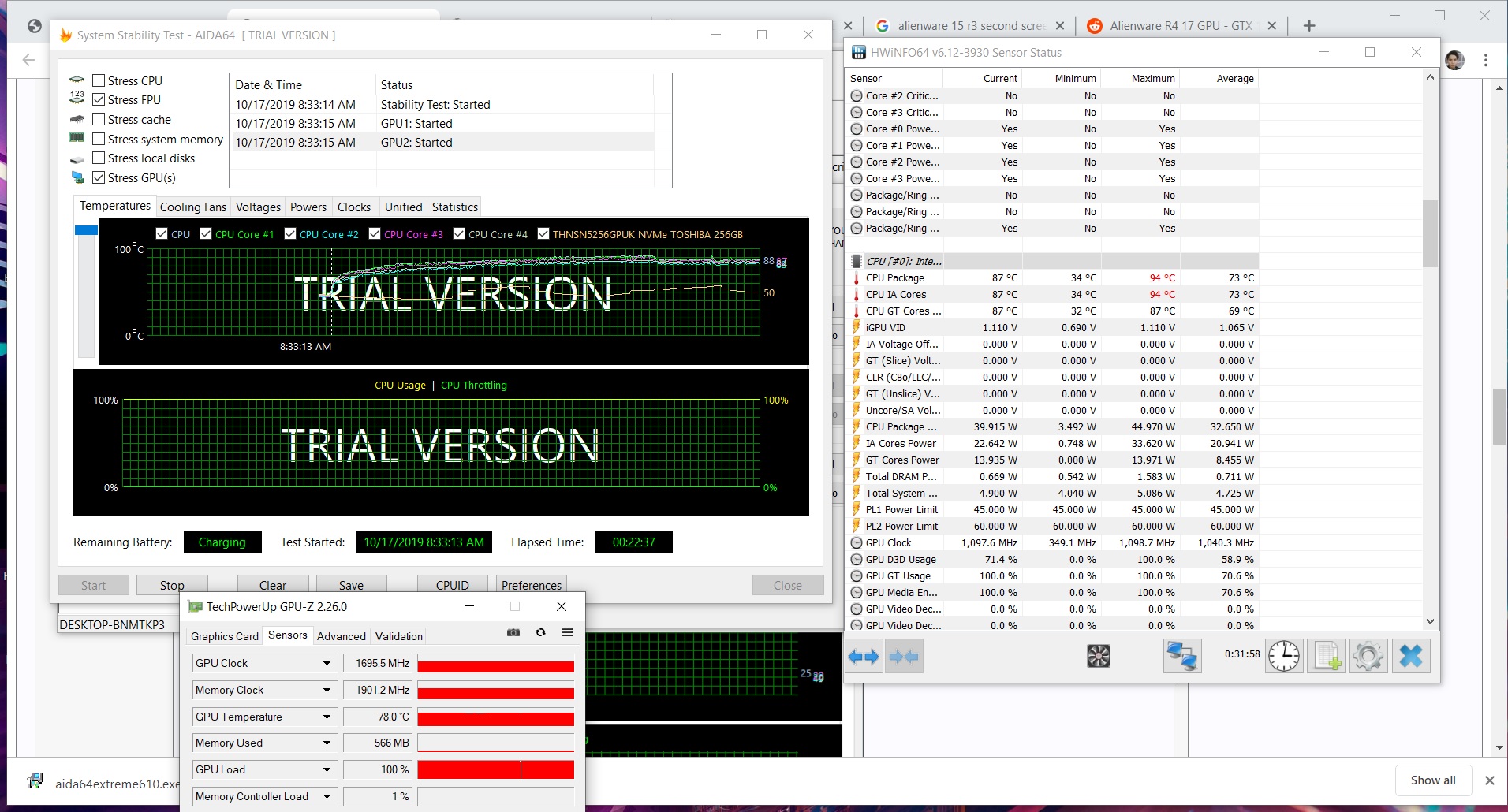
Task: Click the GPU-Z screenshot camera icon
Action: pyautogui.click(x=513, y=632)
